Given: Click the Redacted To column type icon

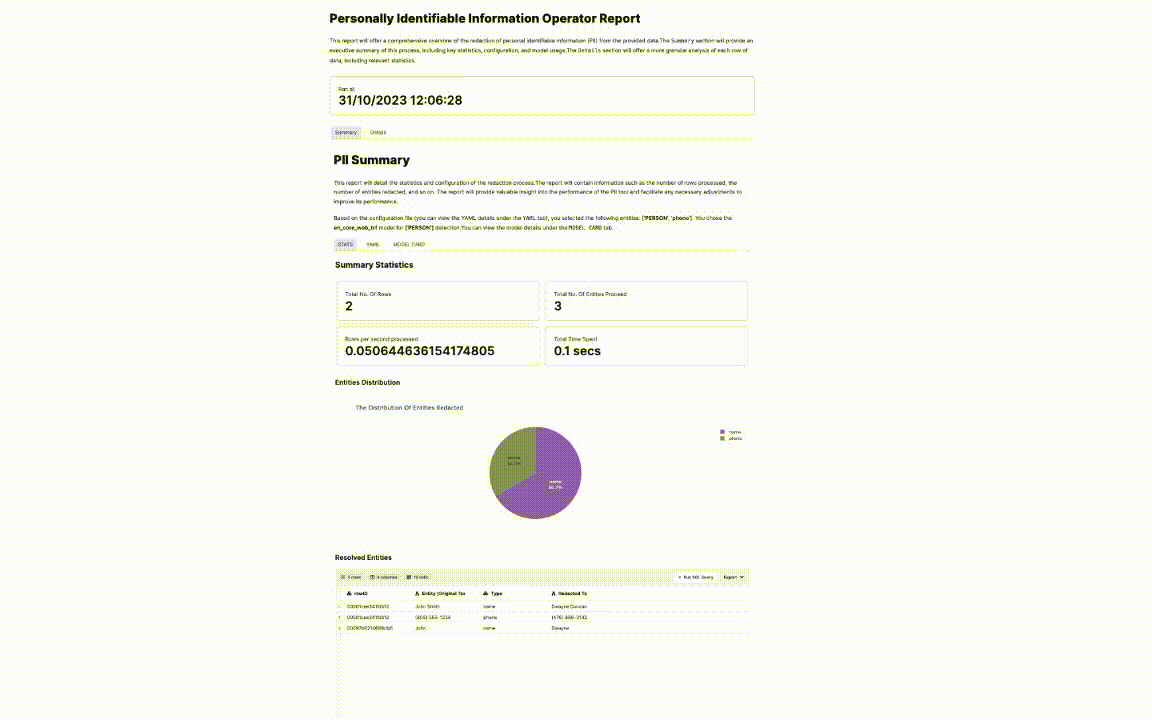Looking at the screenshot, I should pyautogui.click(x=555, y=593).
